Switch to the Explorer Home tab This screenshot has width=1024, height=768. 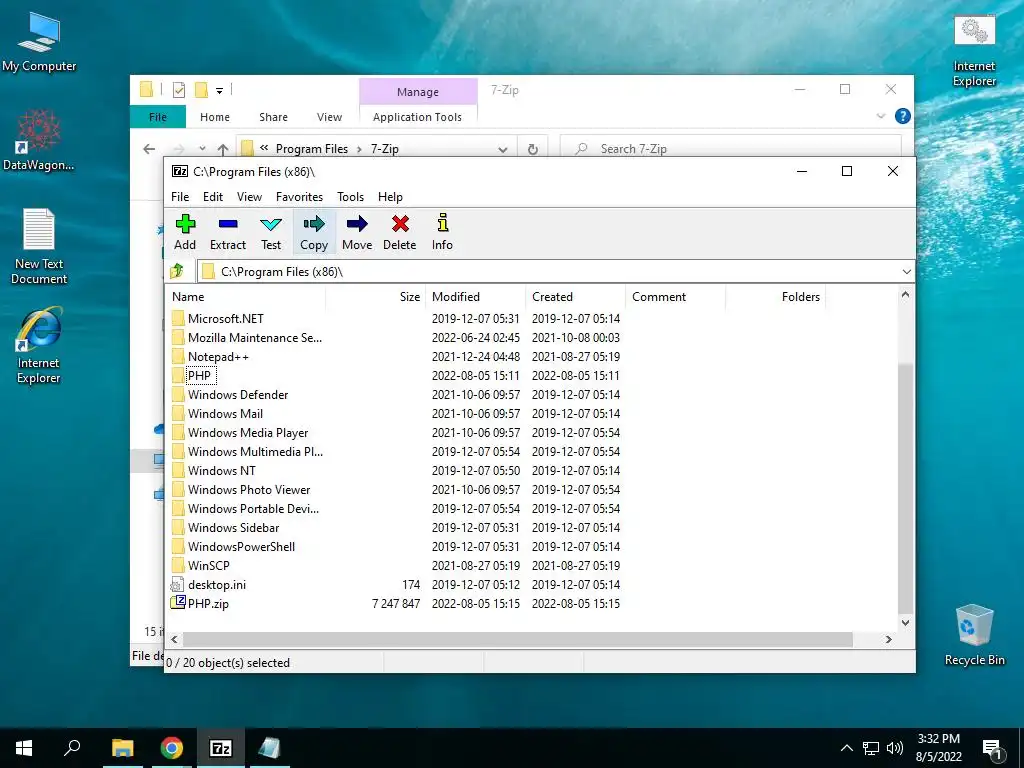(x=215, y=117)
